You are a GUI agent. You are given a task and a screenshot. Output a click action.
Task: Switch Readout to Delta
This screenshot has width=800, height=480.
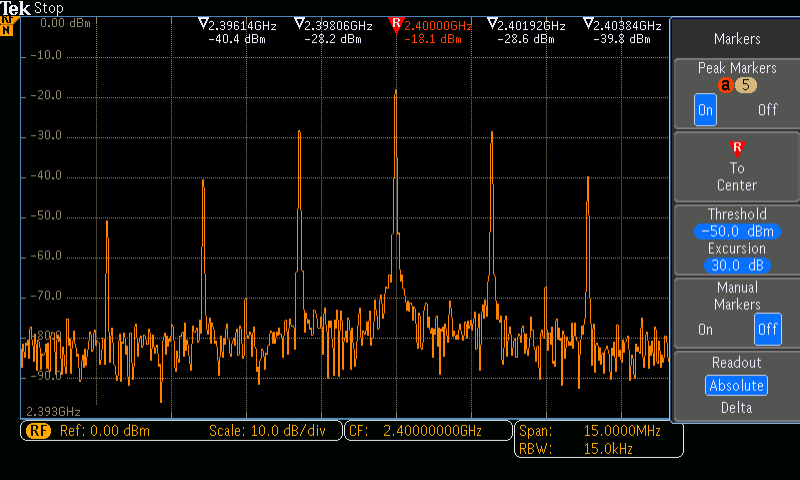tap(736, 407)
